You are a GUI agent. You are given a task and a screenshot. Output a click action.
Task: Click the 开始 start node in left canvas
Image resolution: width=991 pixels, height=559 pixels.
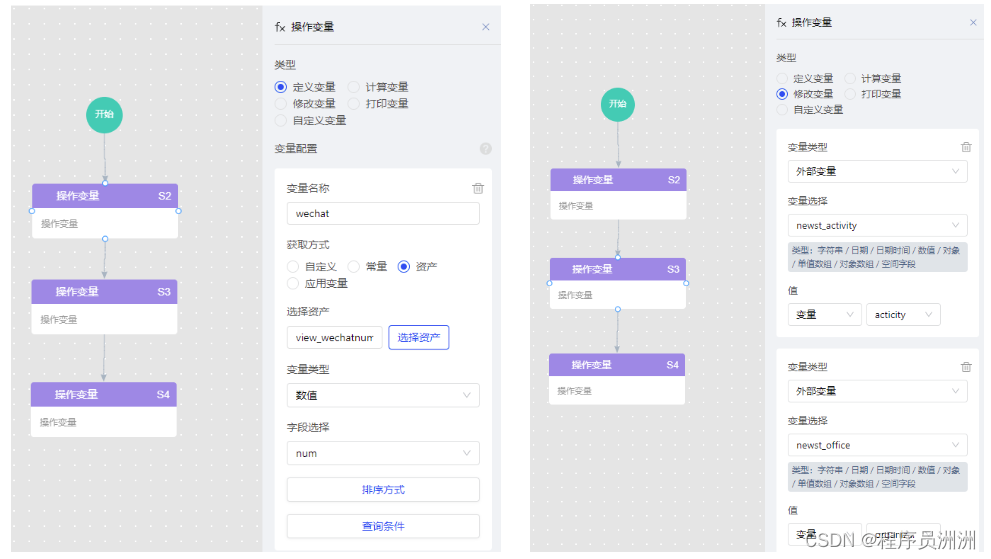tap(104, 115)
